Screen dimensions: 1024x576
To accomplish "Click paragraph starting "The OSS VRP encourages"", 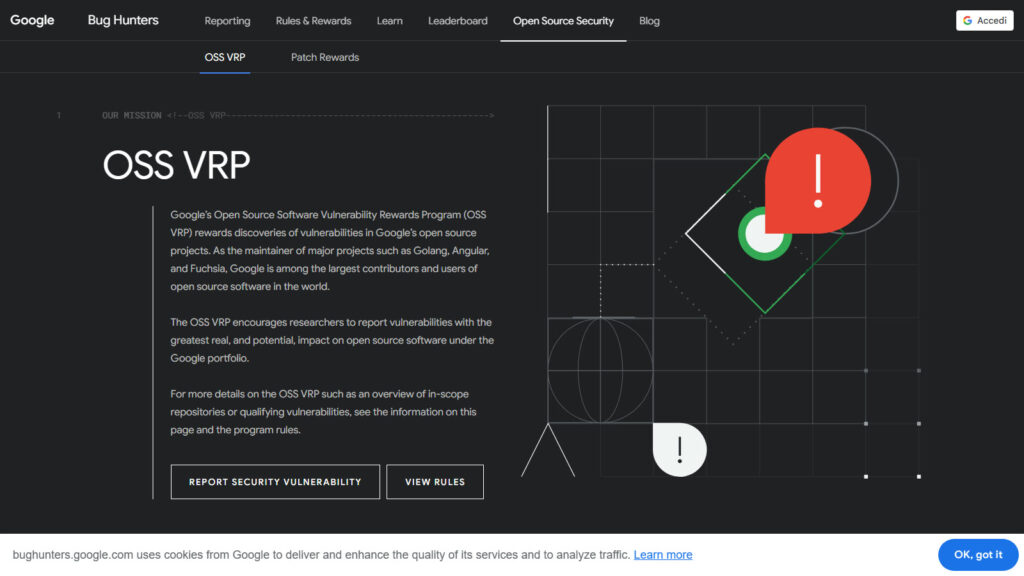I will tap(332, 340).
